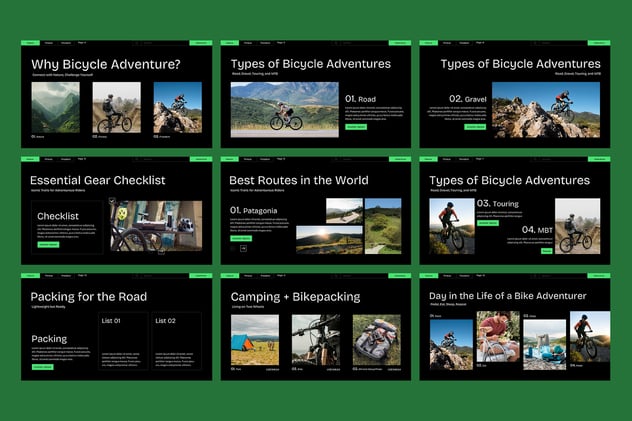This screenshot has width=632, height=421.
Task: Click green button under 01. Patagonia
Action: [241, 238]
